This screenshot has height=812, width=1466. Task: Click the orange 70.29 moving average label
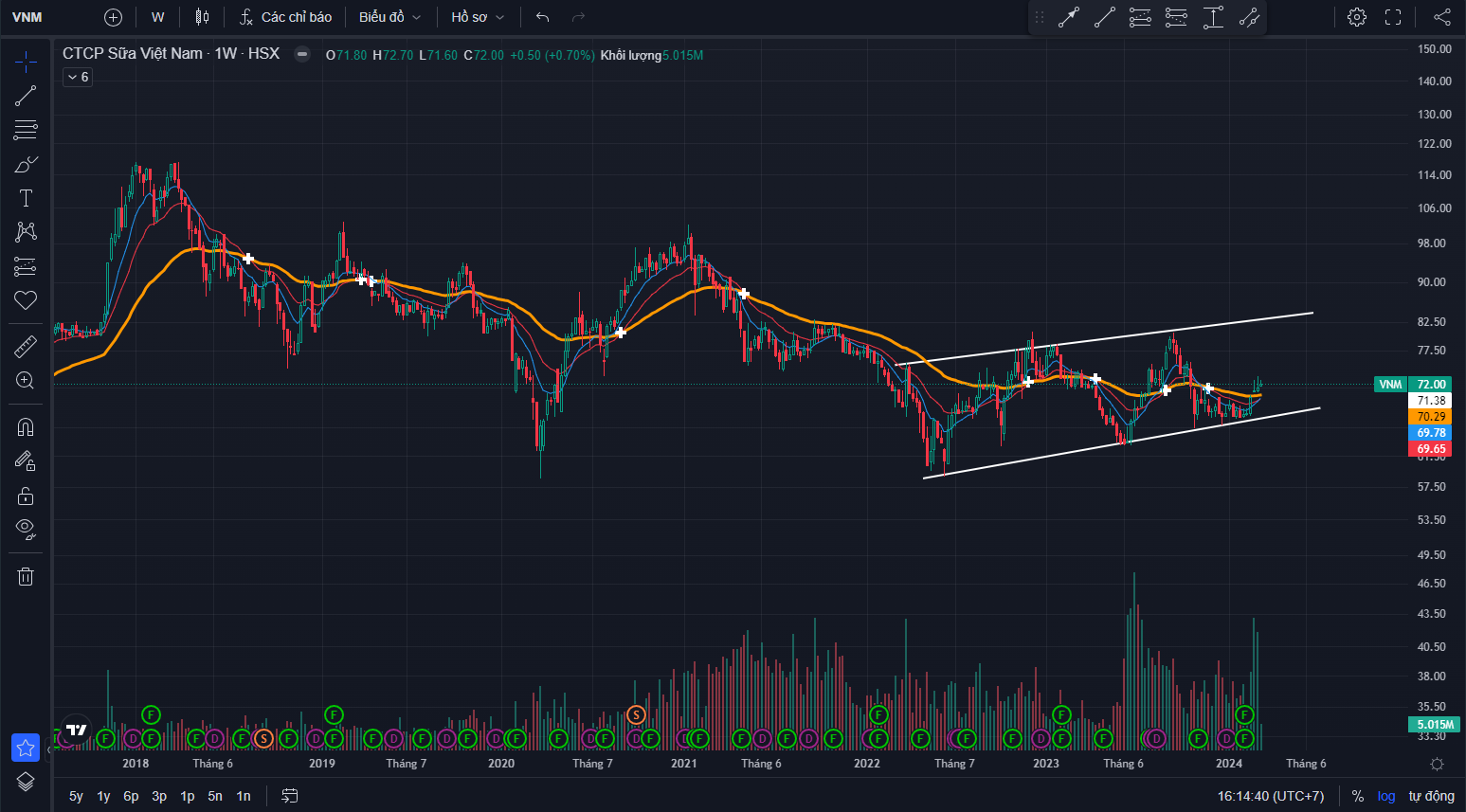(x=1431, y=417)
